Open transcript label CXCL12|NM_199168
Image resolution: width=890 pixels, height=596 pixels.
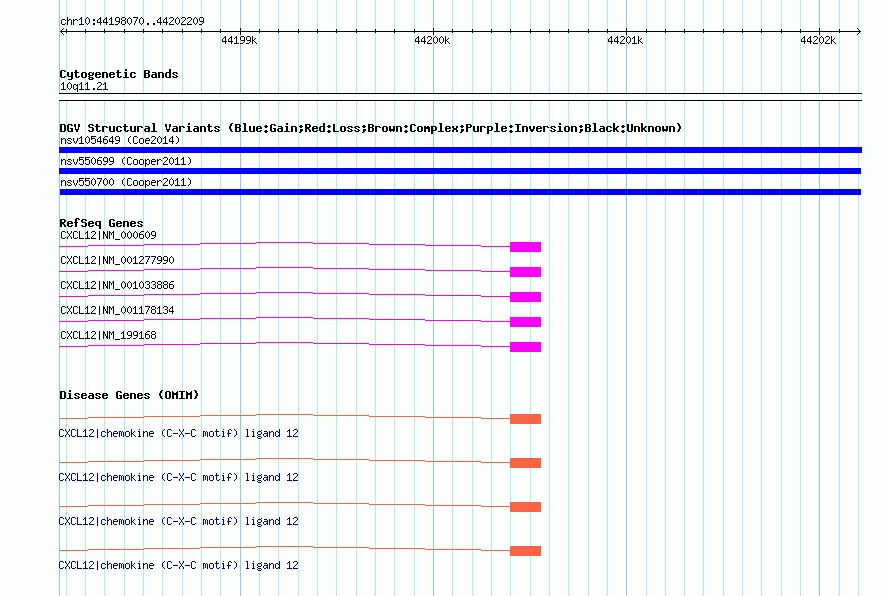click(108, 335)
